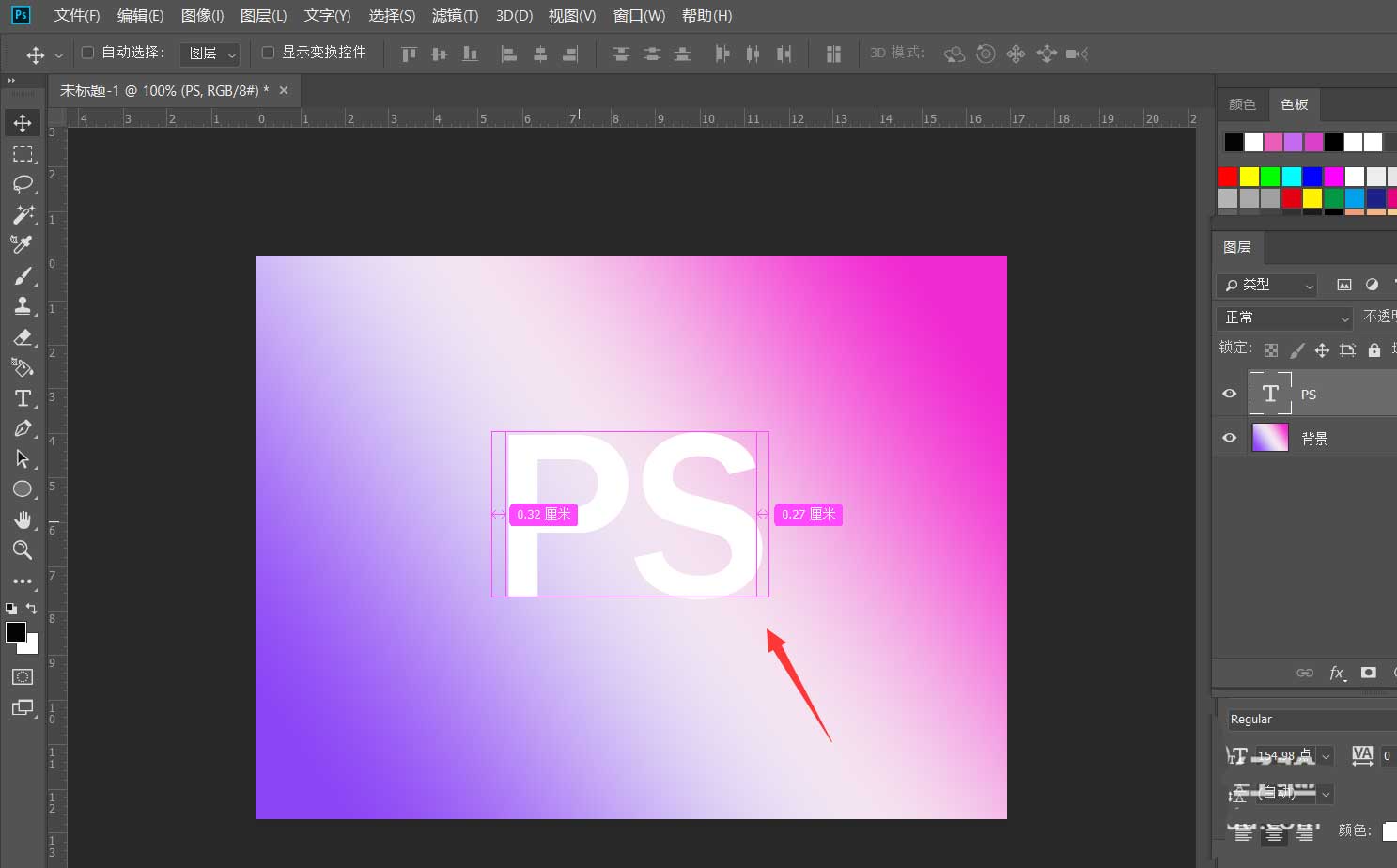
Task: Reset default foreground and background colors
Action: point(11,609)
